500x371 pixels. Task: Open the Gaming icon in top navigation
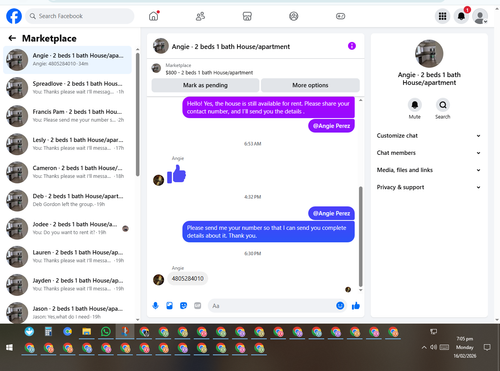[340, 16]
